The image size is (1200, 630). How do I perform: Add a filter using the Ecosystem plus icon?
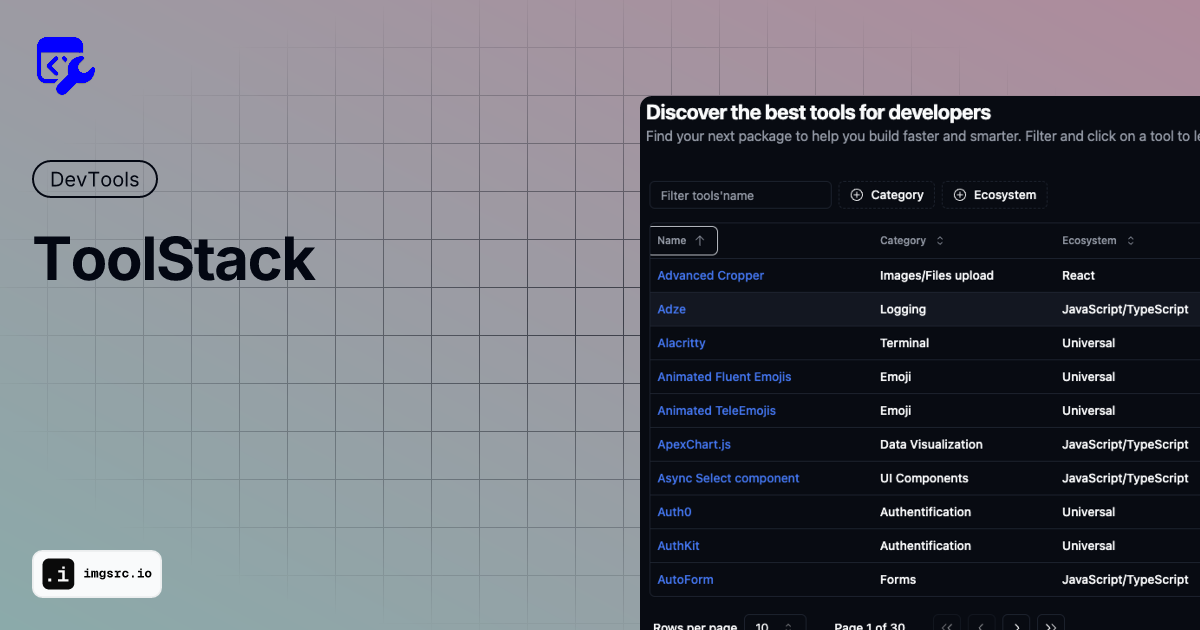[960, 194]
